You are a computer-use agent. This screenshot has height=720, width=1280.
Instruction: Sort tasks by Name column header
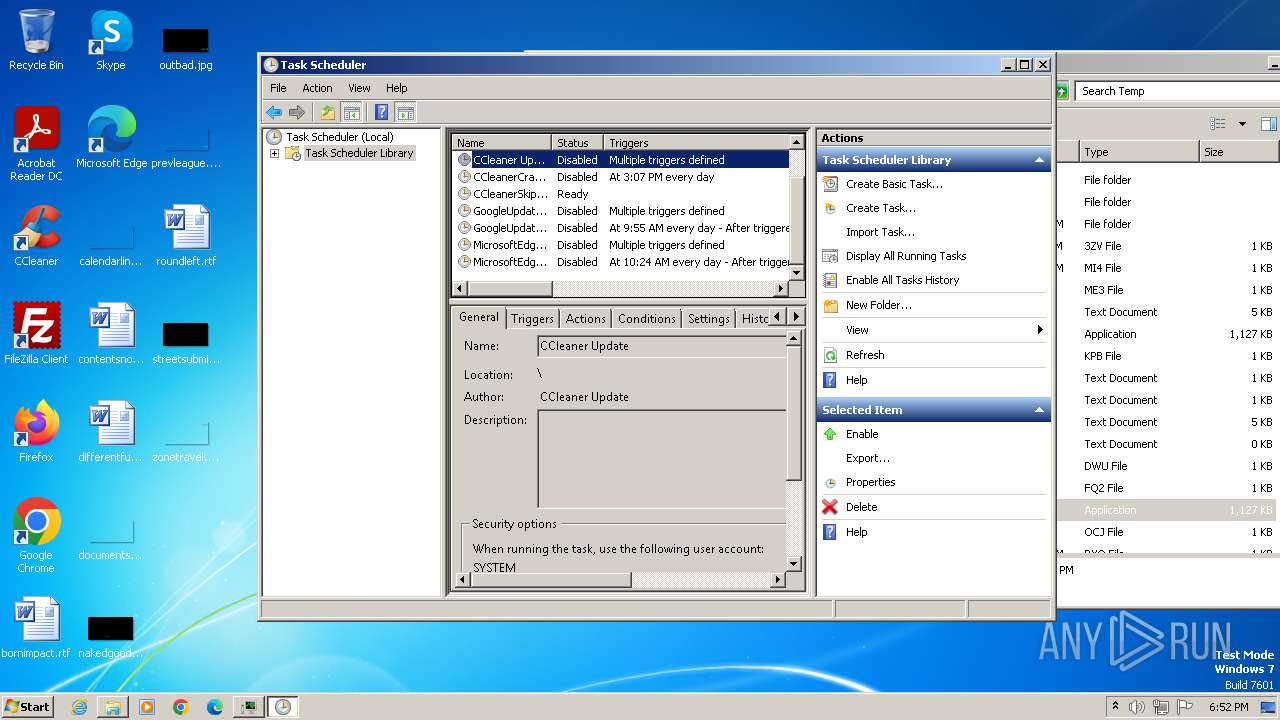[501, 143]
